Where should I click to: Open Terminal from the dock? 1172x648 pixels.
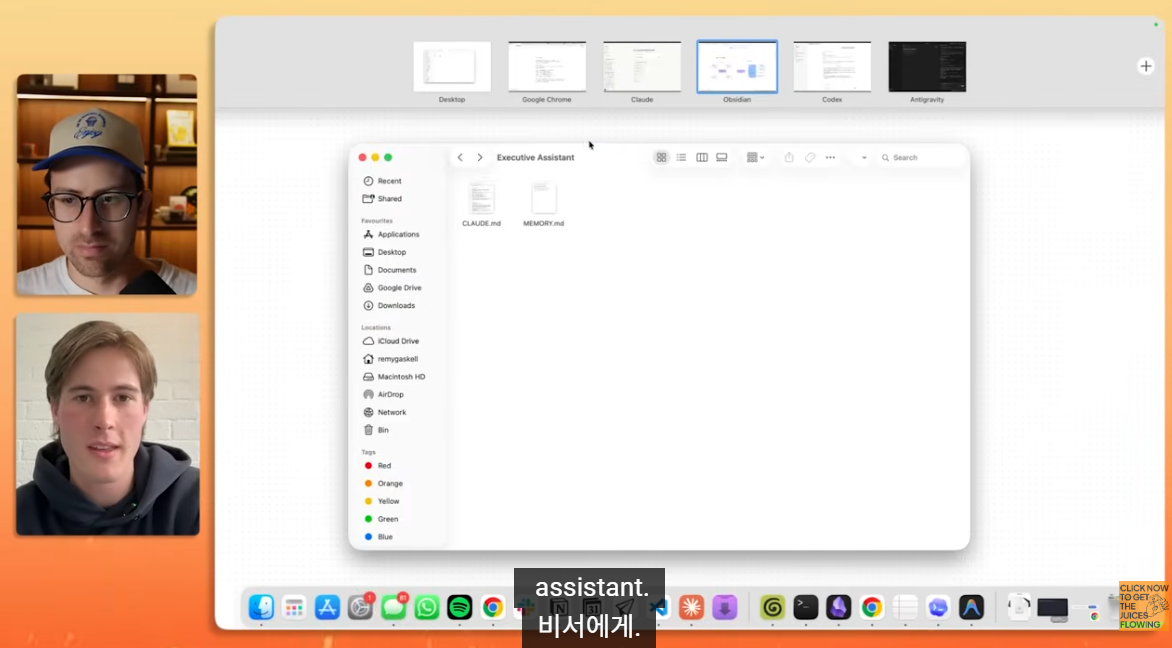pos(806,607)
